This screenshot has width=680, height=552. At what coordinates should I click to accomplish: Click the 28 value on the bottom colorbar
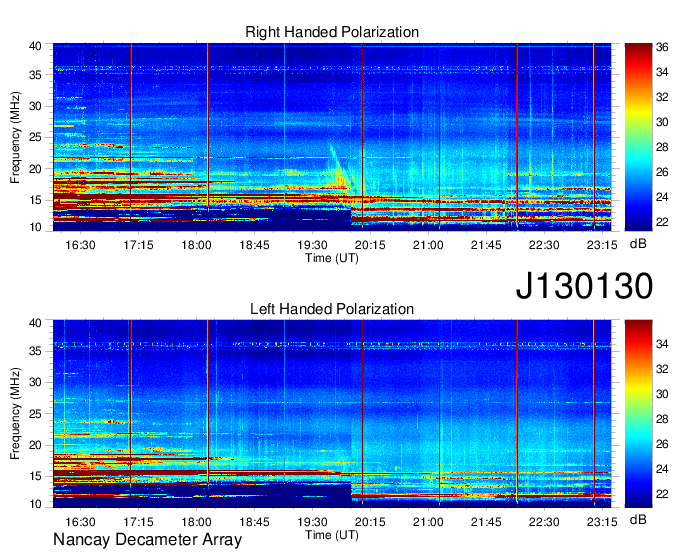(662, 419)
